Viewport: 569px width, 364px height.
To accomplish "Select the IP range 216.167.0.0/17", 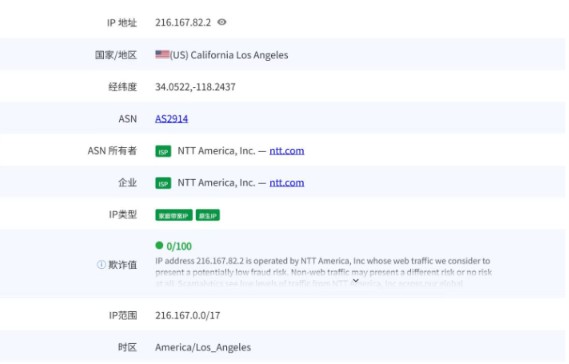I will click(188, 315).
